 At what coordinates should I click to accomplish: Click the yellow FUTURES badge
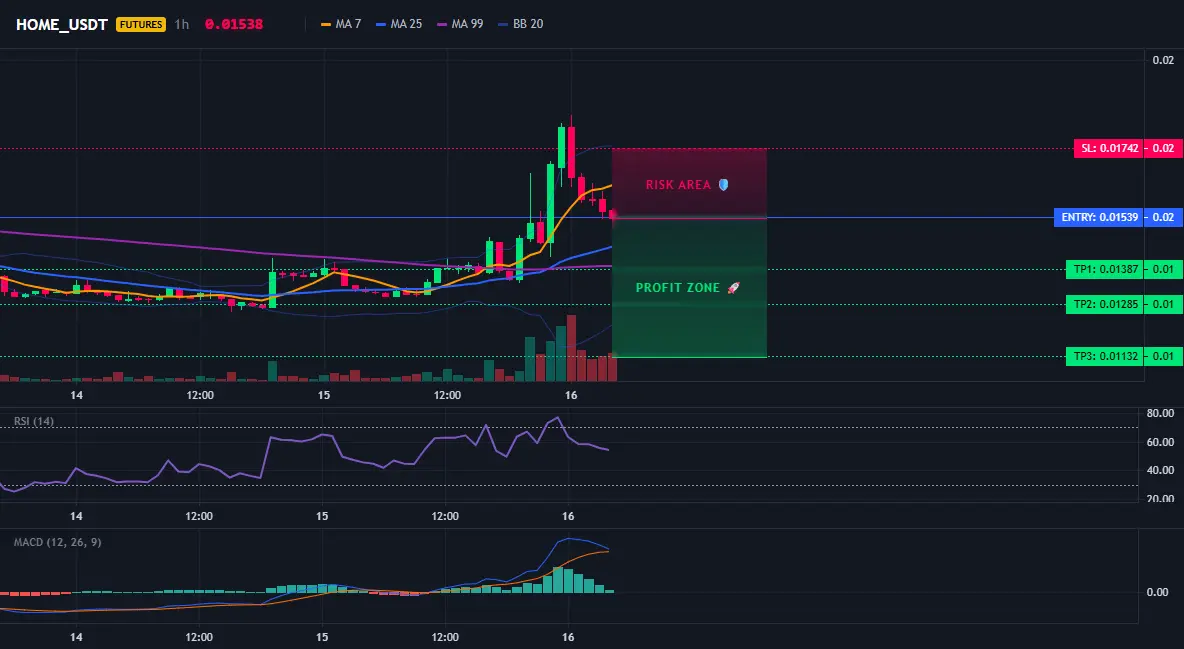coord(140,24)
